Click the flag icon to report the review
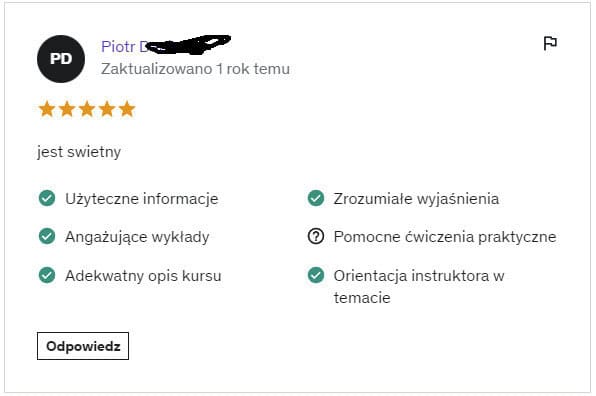Screen dimensions: 596x396 coord(550,43)
